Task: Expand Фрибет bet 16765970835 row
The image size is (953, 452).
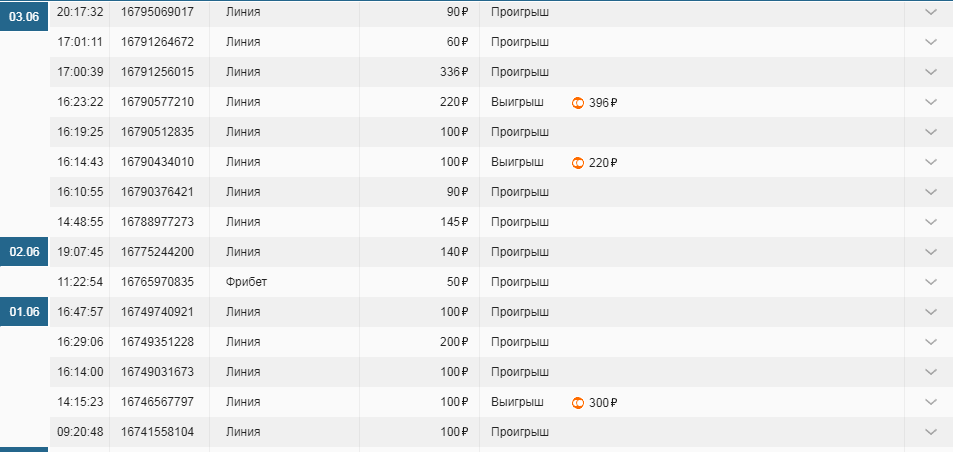Action: click(x=931, y=282)
